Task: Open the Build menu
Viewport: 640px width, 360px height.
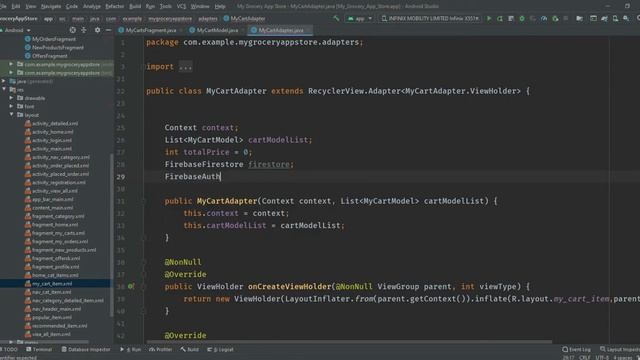Action: tap(135, 6)
